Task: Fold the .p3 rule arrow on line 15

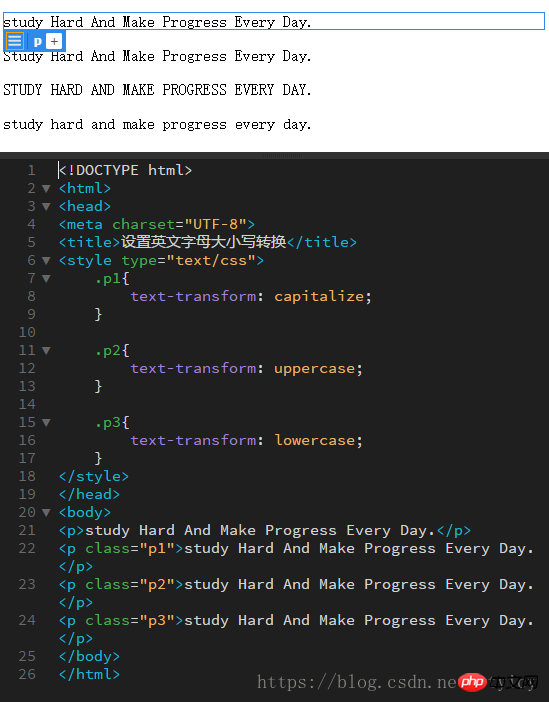Action: pyautogui.click(x=46, y=422)
